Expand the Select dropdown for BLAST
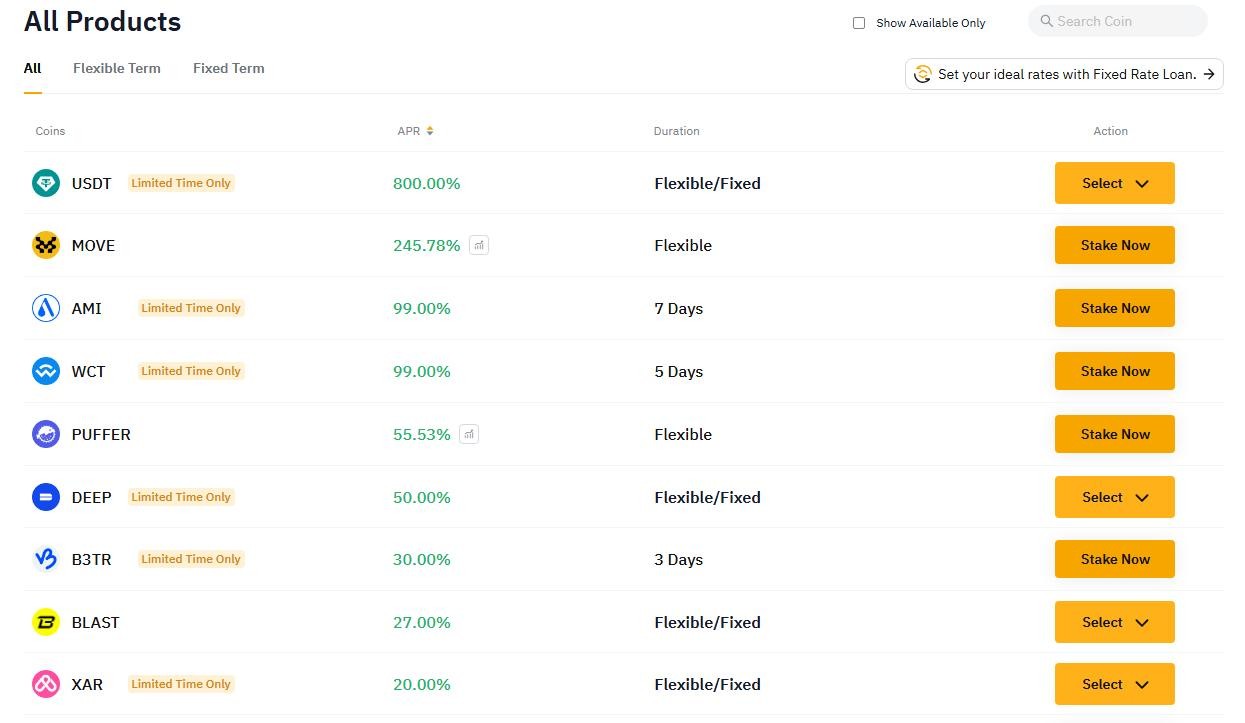The width and height of the screenshot is (1245, 723). point(1115,622)
